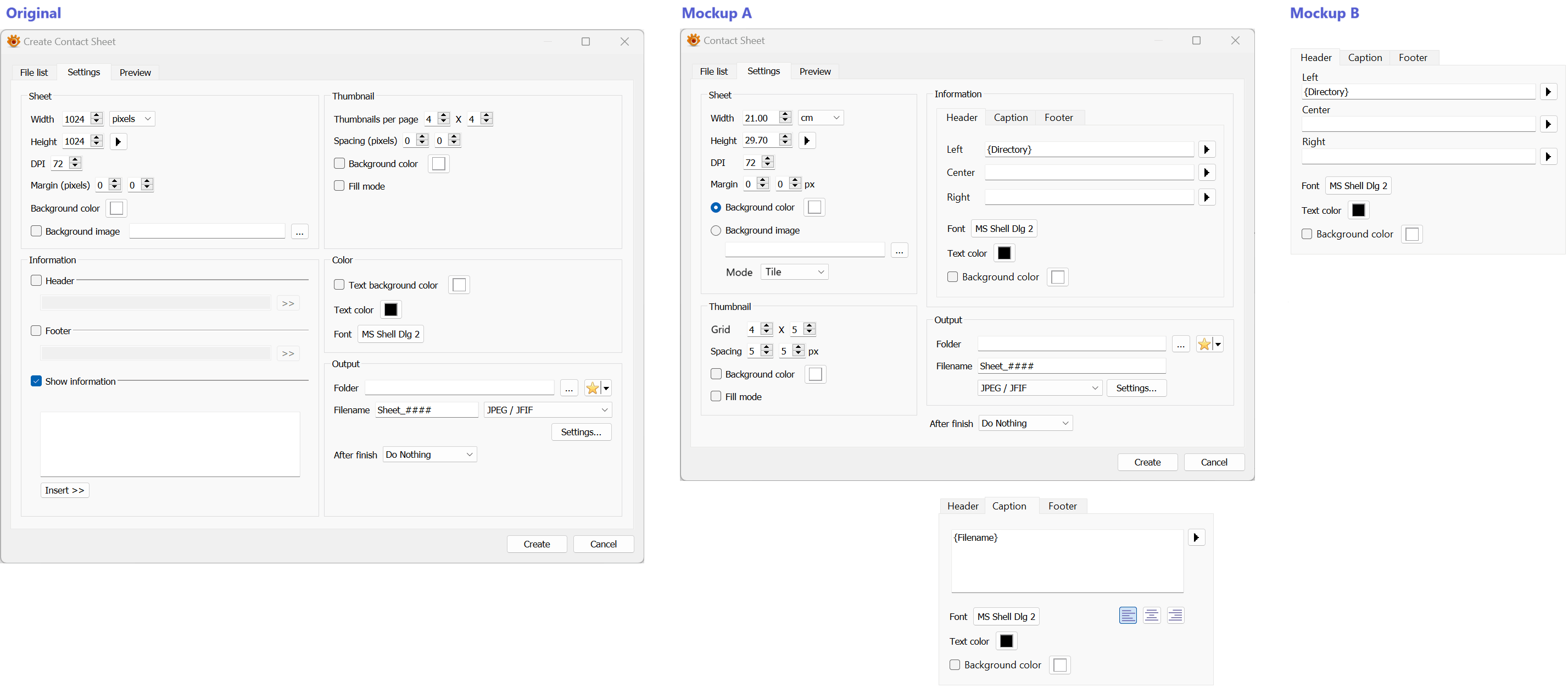1568x687 pixels.
Task: Enable the Header checkbox in Original Information
Action: click(36, 281)
